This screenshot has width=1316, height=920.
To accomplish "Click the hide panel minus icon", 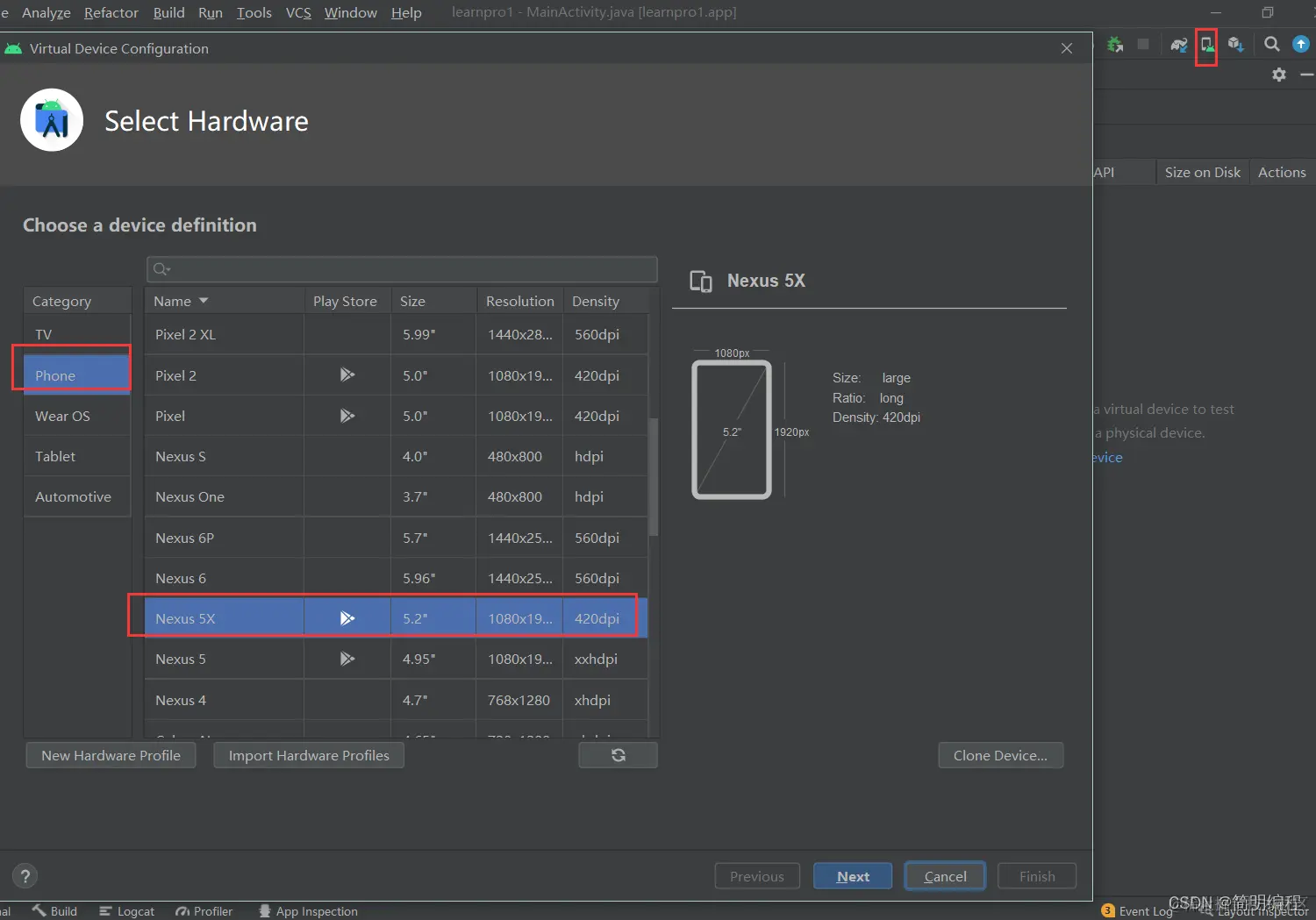I will pos(1306,75).
